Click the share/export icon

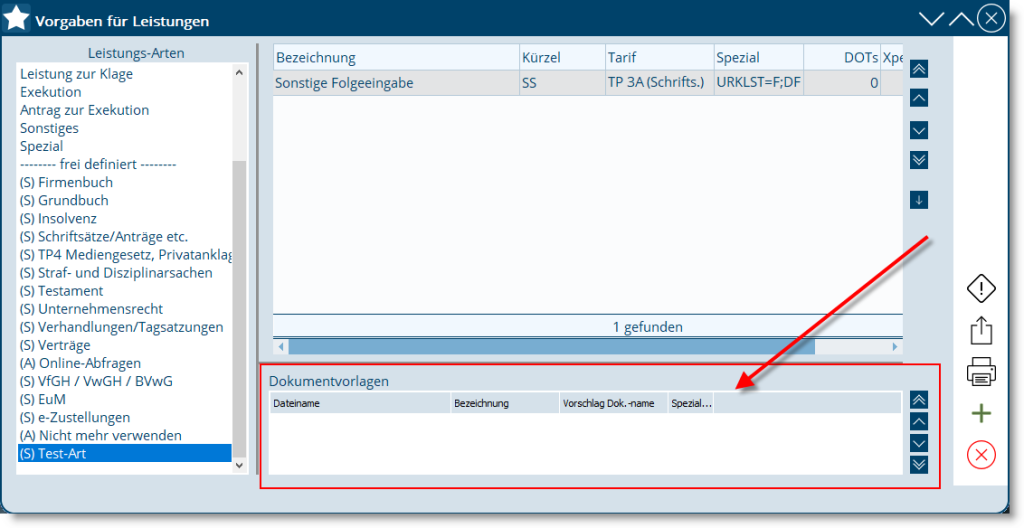pos(982,330)
